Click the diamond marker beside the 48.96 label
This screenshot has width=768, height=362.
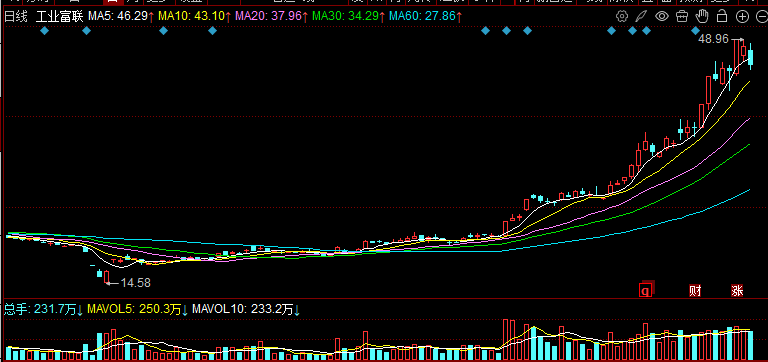(695, 31)
